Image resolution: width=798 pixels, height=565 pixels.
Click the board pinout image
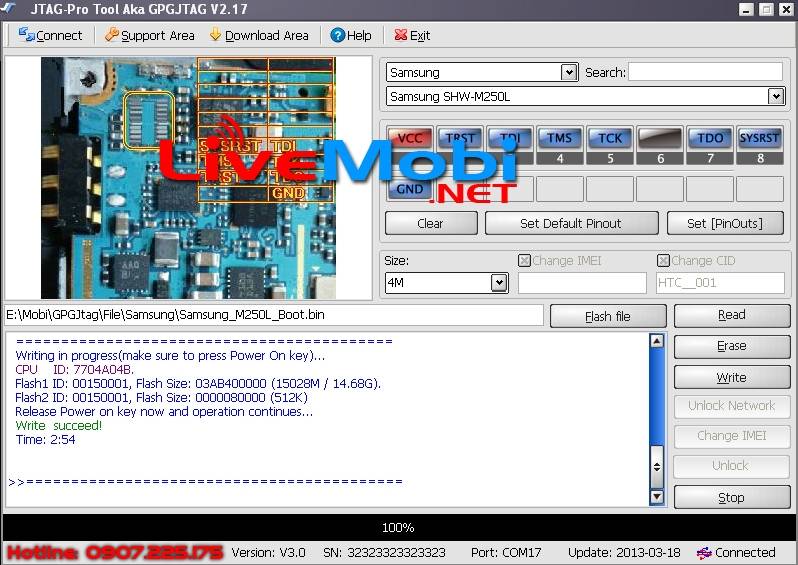[188, 178]
